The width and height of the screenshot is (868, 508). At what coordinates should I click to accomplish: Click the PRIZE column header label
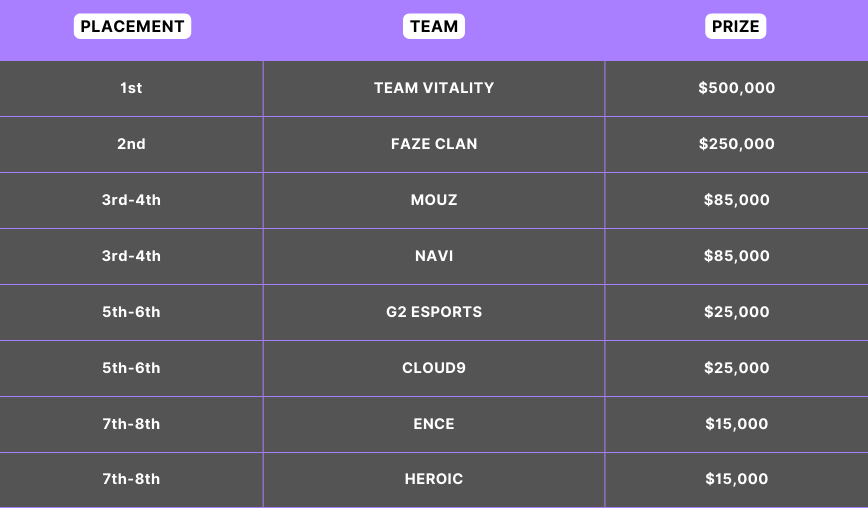pyautogui.click(x=736, y=27)
